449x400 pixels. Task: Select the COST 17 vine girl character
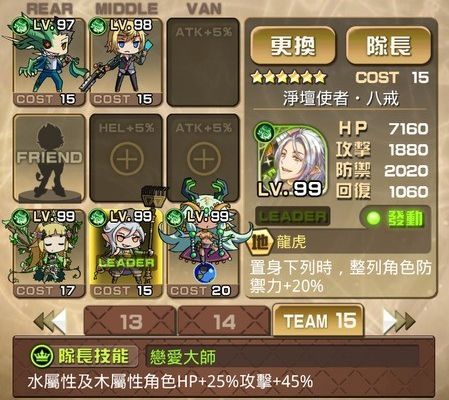click(x=49, y=253)
